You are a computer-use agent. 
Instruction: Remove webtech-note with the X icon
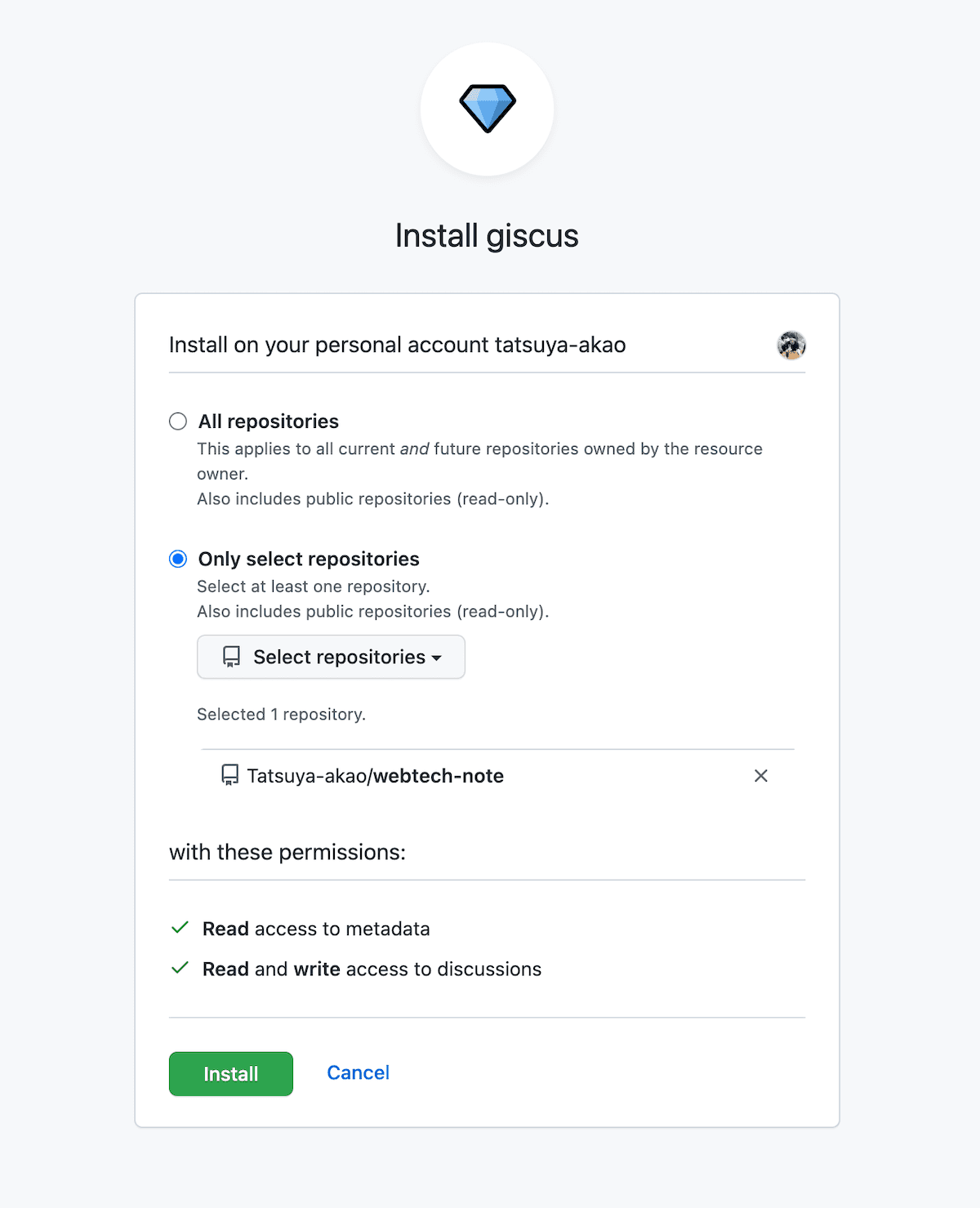click(760, 776)
